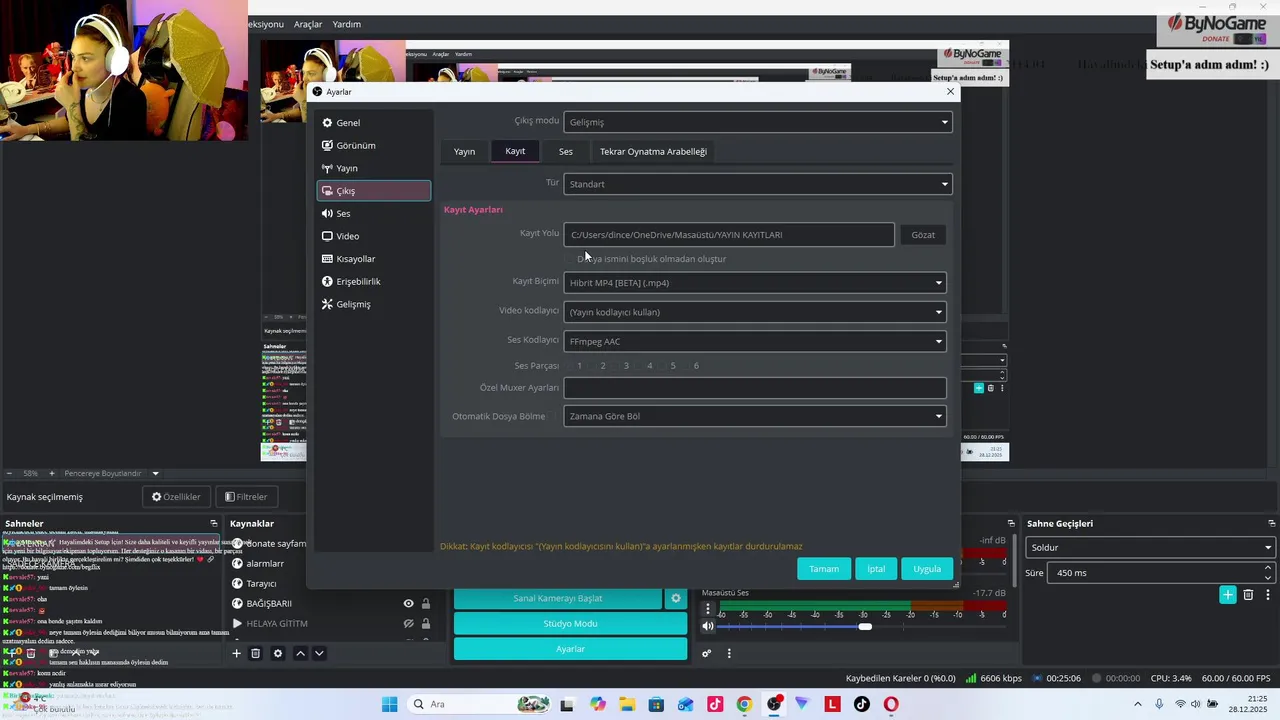The image size is (1280, 720).
Task: Open Google Chrome from taskbar
Action: pyautogui.click(x=744, y=704)
